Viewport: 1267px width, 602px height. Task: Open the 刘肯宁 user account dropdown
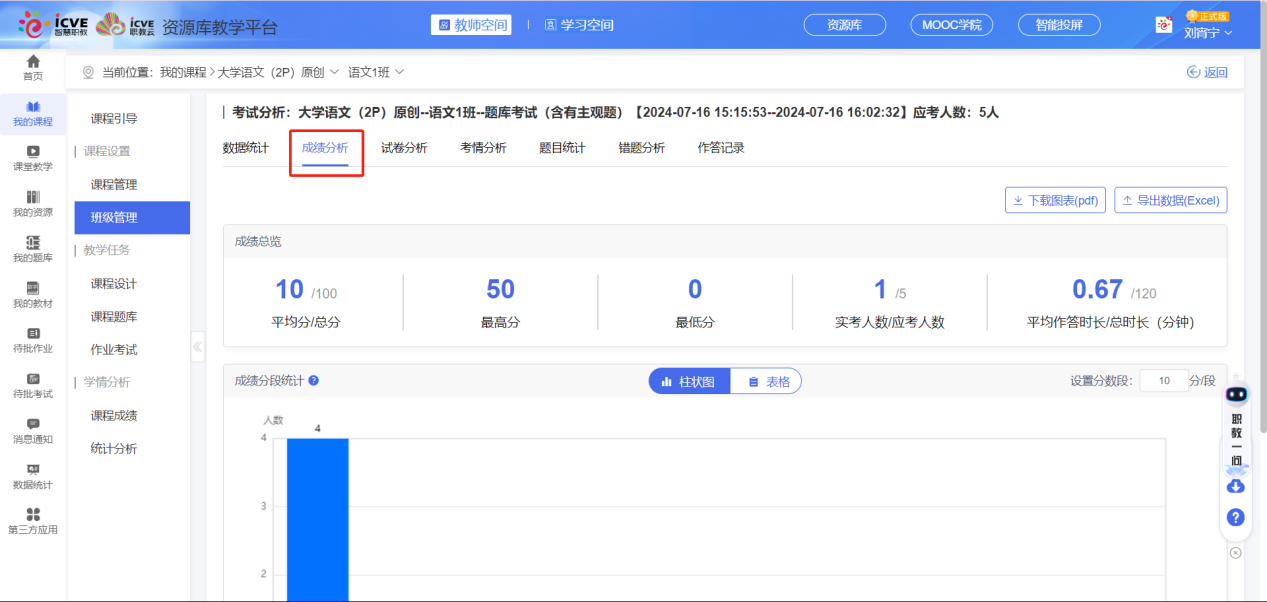[x=1207, y=32]
